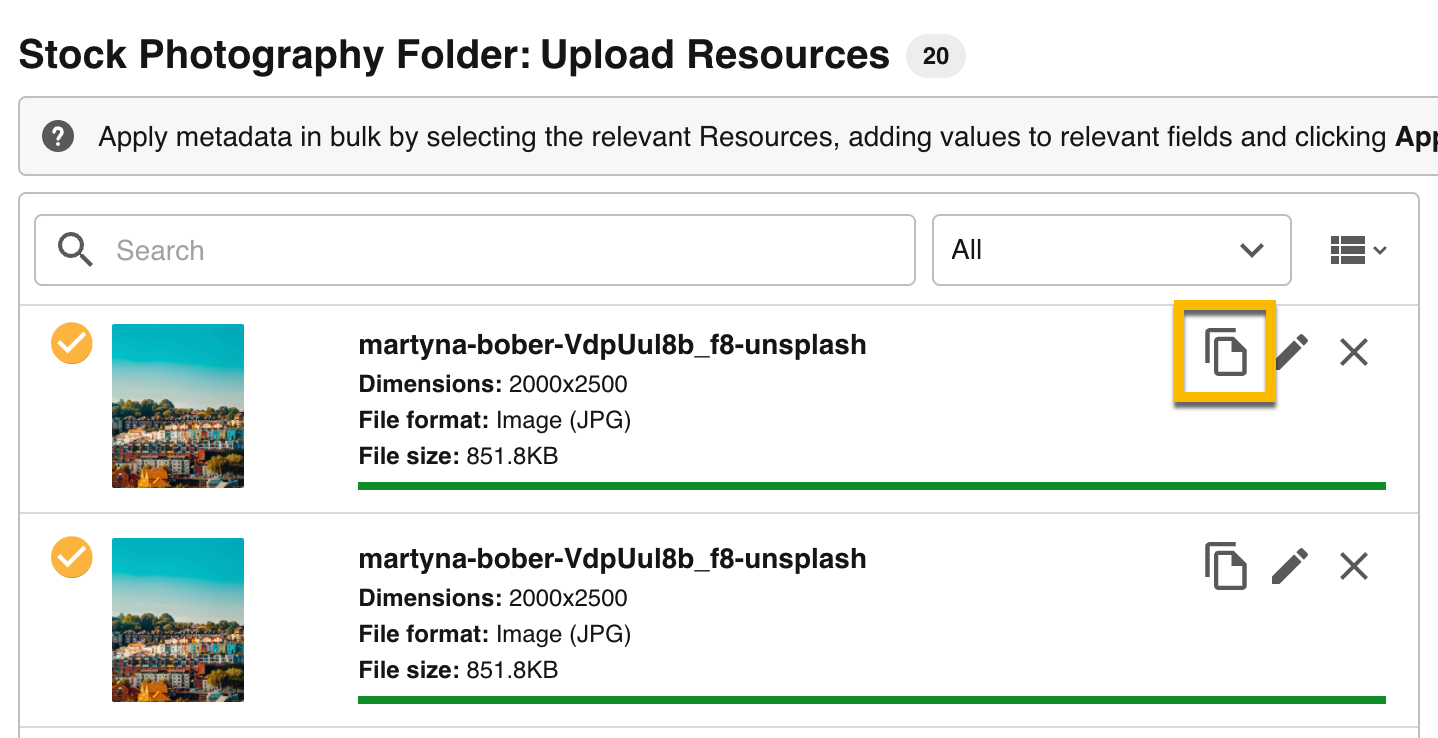This screenshot has width=1438, height=738.
Task: Click the copy icon on the second resource
Action: (1225, 566)
